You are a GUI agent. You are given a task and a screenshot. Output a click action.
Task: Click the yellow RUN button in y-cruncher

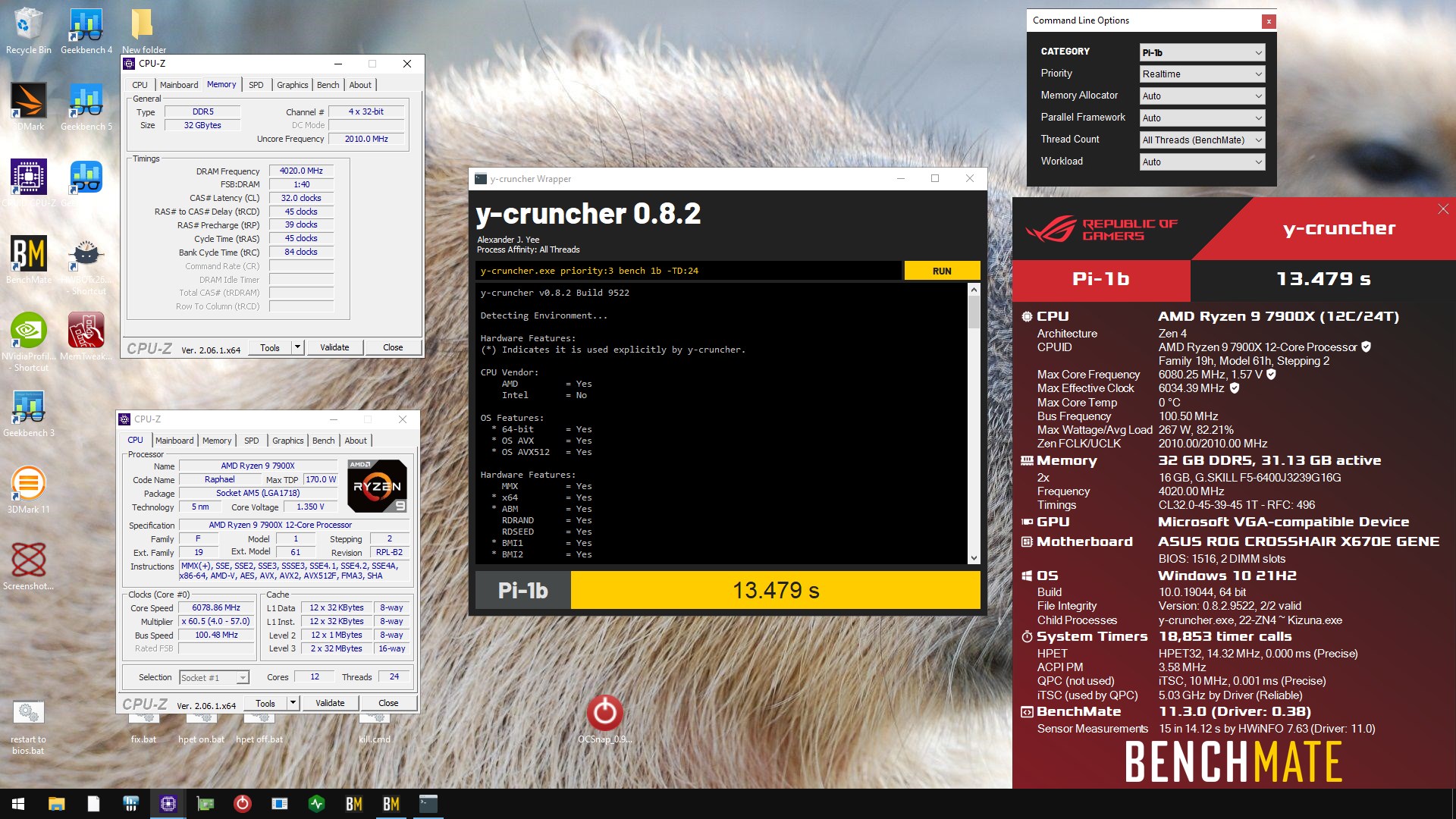942,271
